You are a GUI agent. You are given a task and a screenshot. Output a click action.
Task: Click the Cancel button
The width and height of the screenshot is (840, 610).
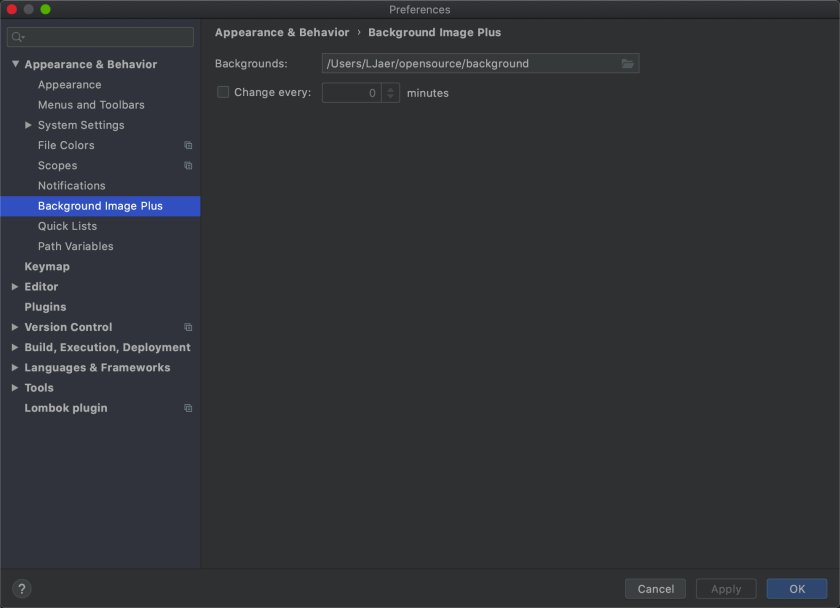click(x=655, y=590)
